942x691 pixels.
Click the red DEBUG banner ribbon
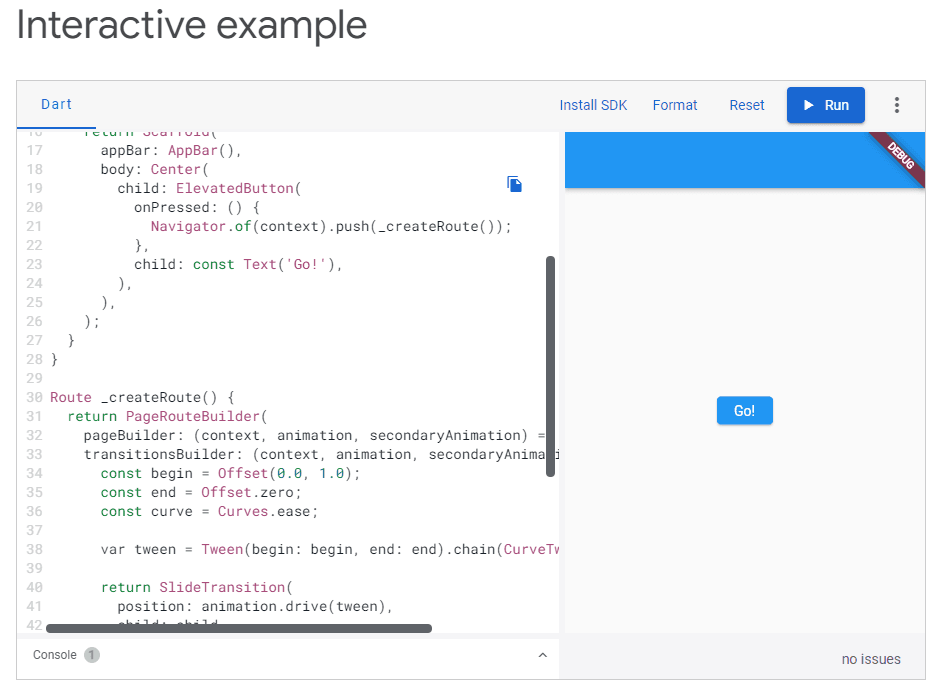899,153
